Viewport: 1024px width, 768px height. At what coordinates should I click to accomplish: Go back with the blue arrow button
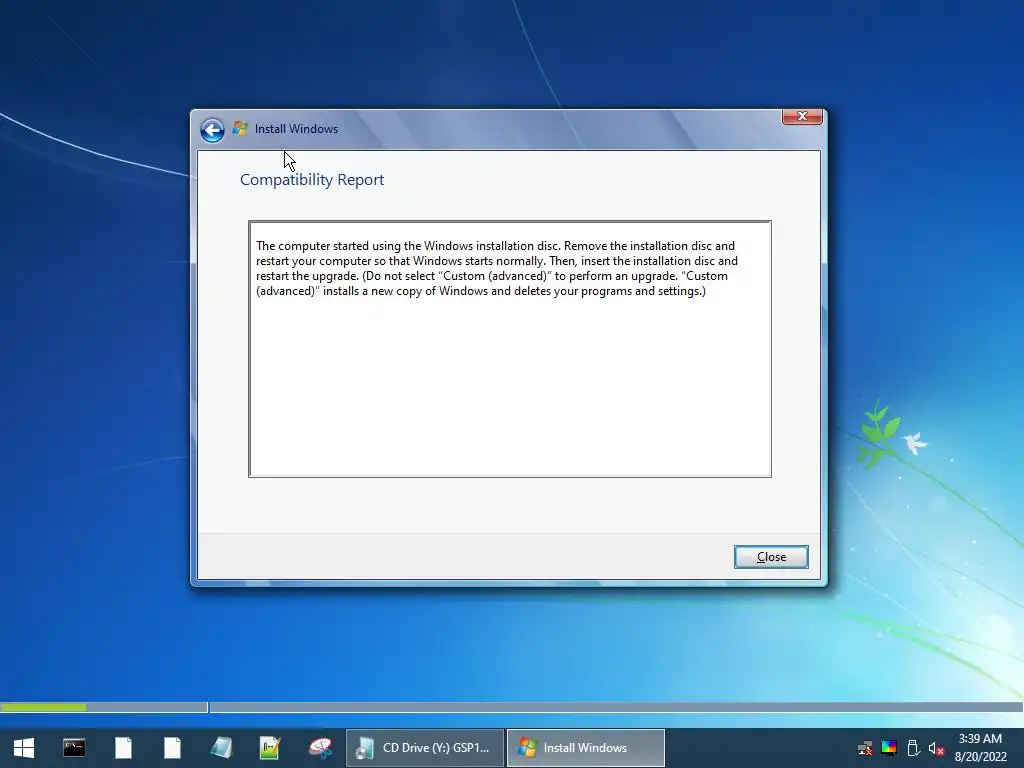pos(212,130)
